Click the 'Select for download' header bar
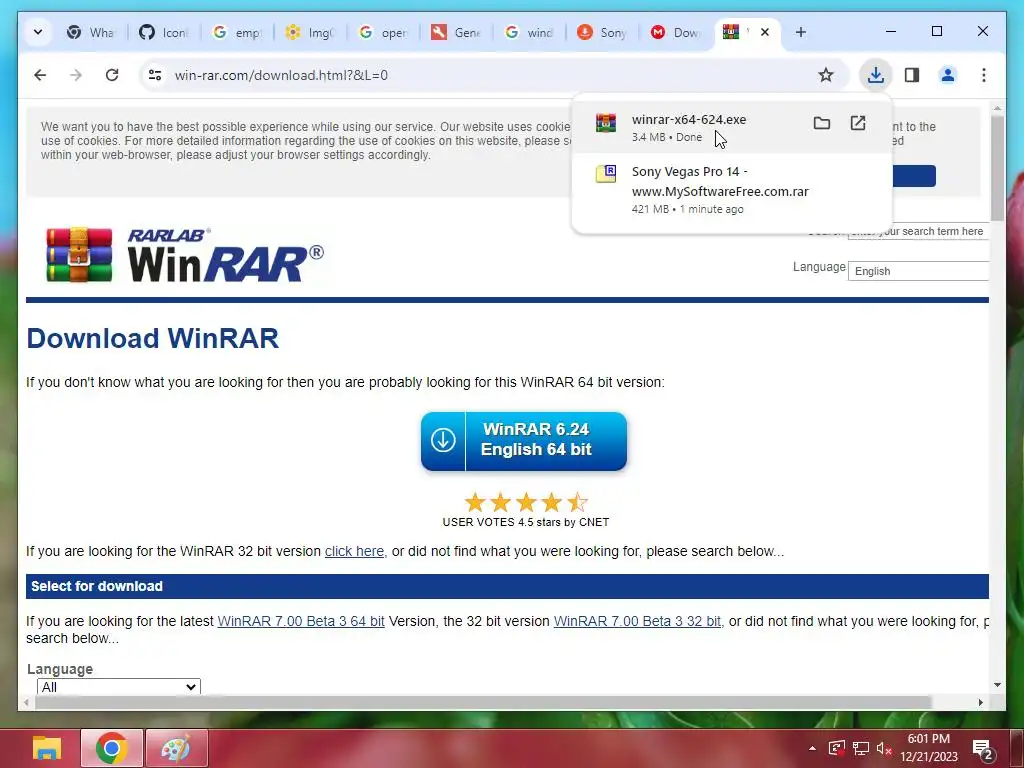1024x768 pixels. pyautogui.click(x=507, y=586)
